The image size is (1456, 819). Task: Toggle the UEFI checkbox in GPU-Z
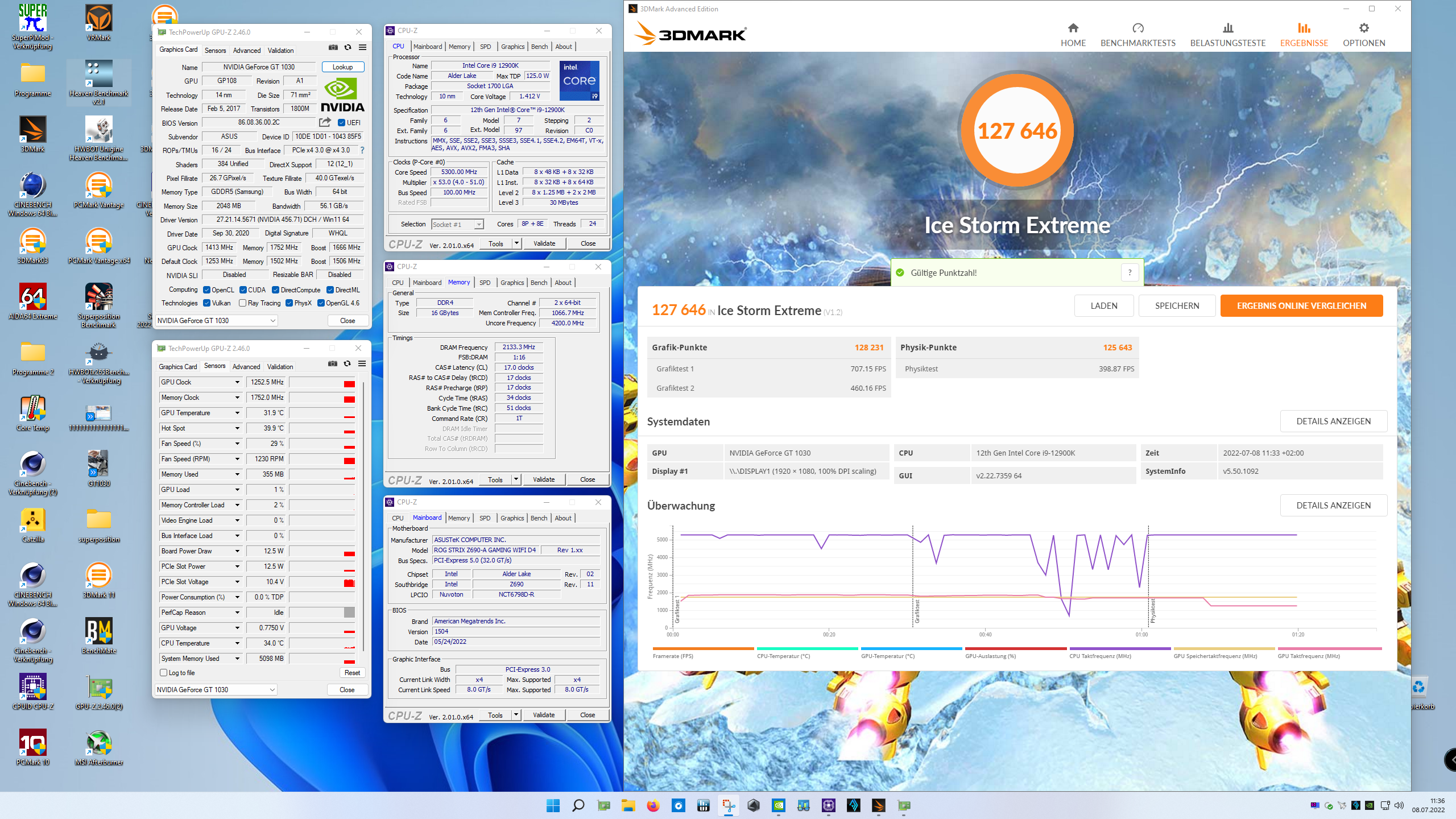[341, 122]
